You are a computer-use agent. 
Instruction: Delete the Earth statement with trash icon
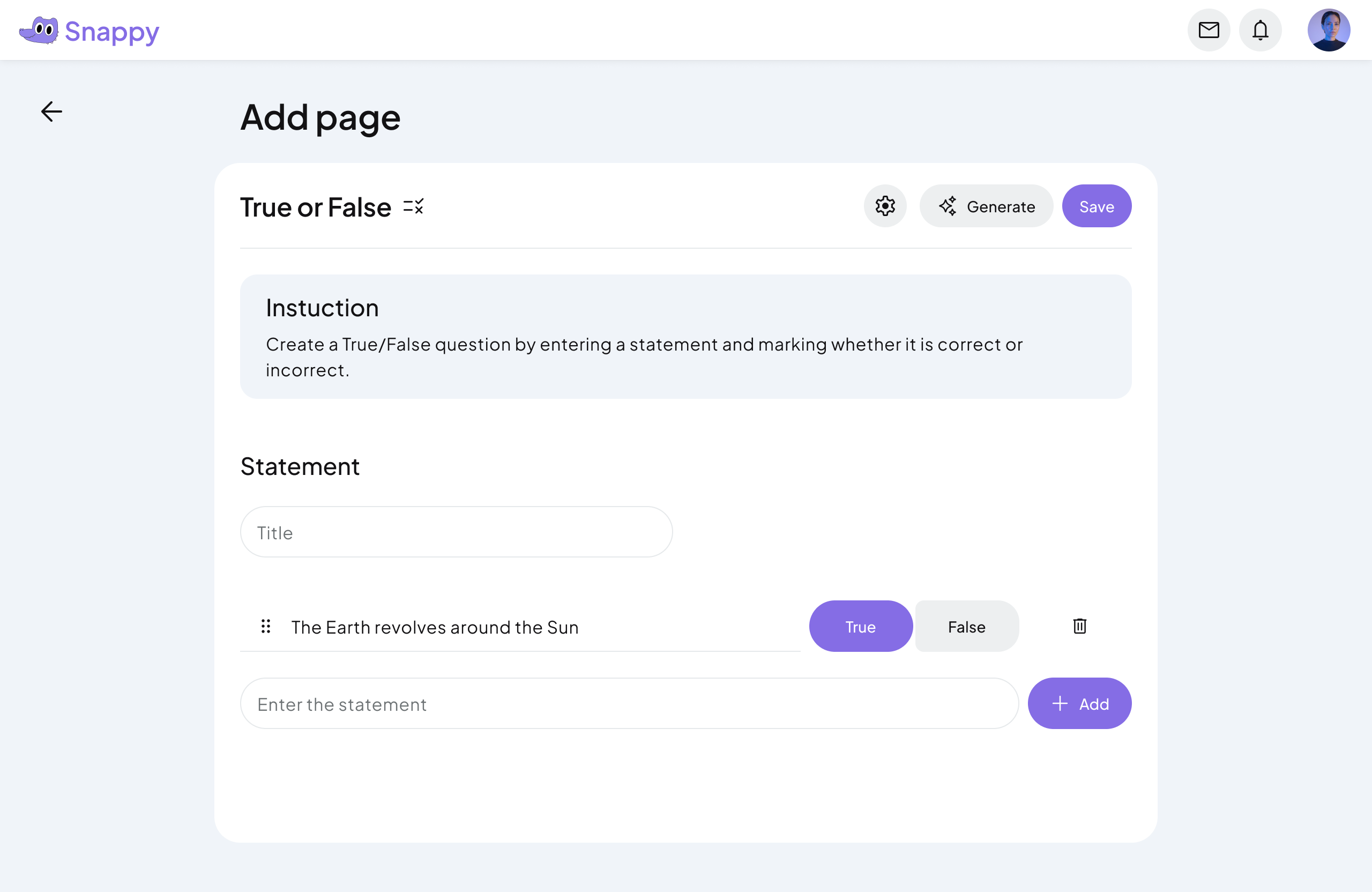1080,626
